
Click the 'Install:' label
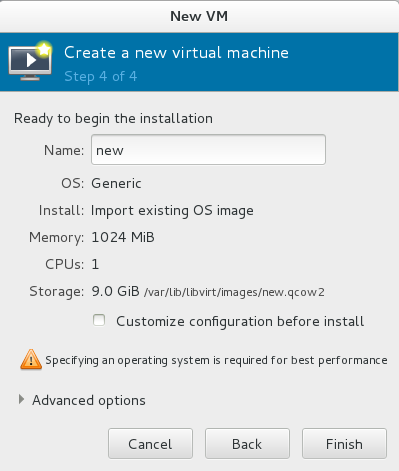[x=61, y=211]
